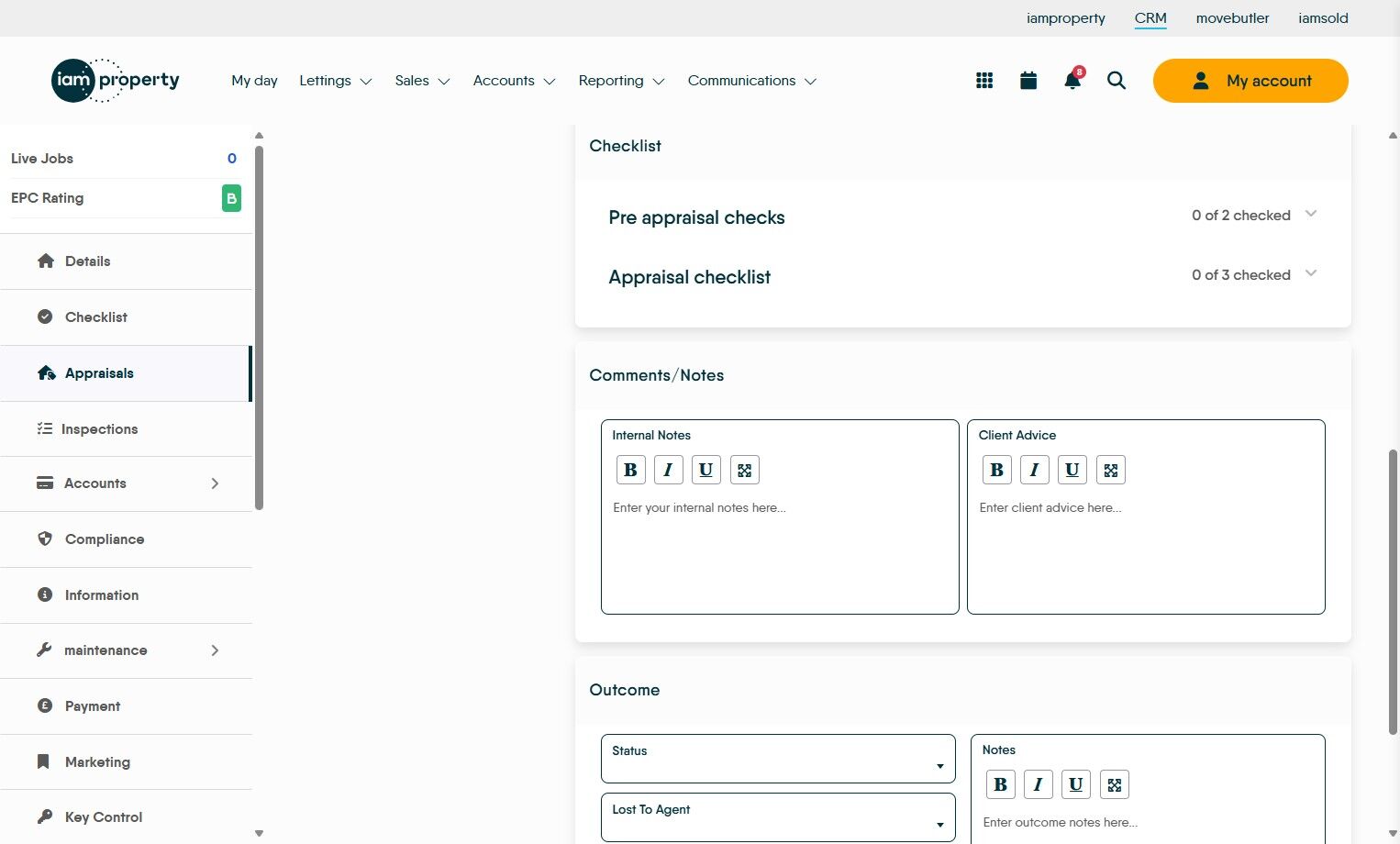The image size is (1400, 844).
Task: Toggle bold in Internal Notes
Action: (x=630, y=470)
